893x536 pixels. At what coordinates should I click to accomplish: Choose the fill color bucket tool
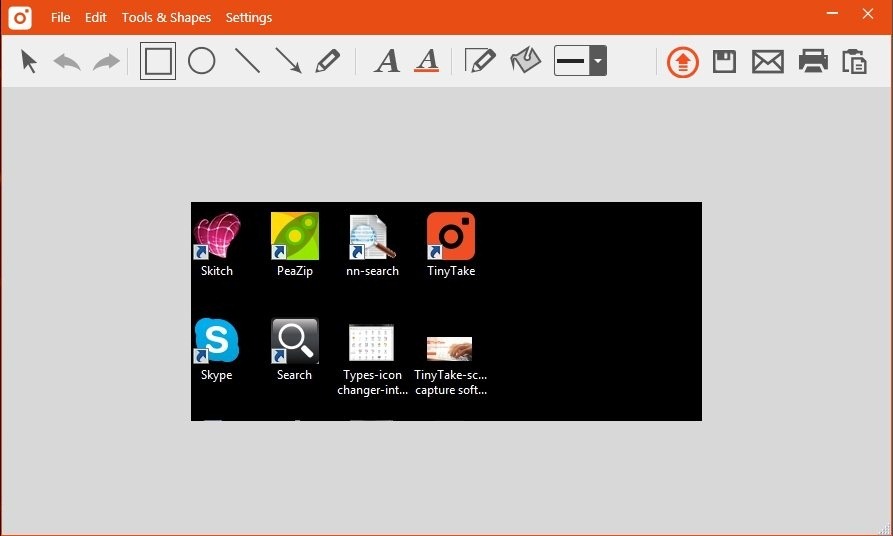click(x=525, y=60)
